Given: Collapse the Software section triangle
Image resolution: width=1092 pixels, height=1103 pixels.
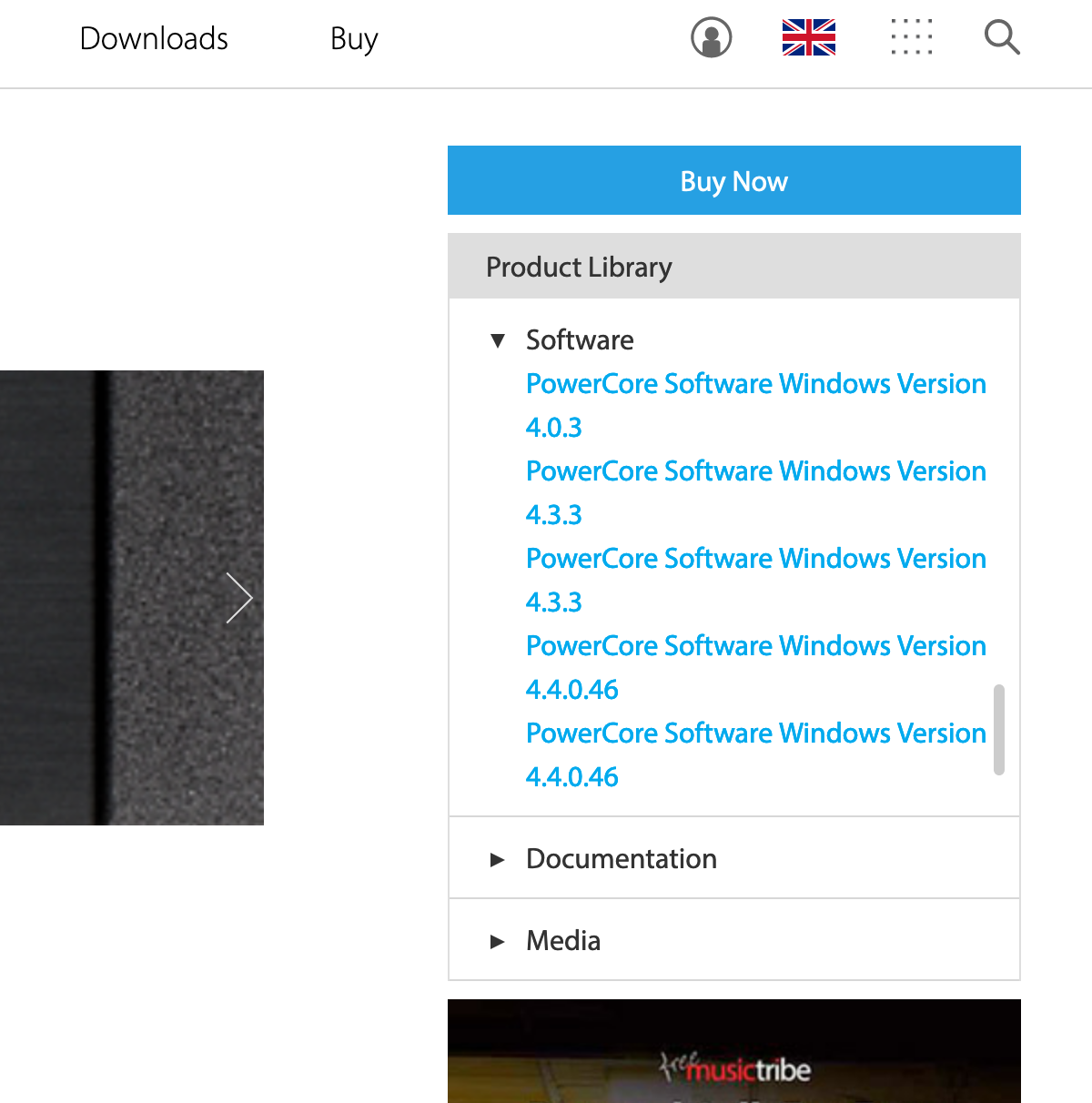Looking at the screenshot, I should click(x=498, y=341).
